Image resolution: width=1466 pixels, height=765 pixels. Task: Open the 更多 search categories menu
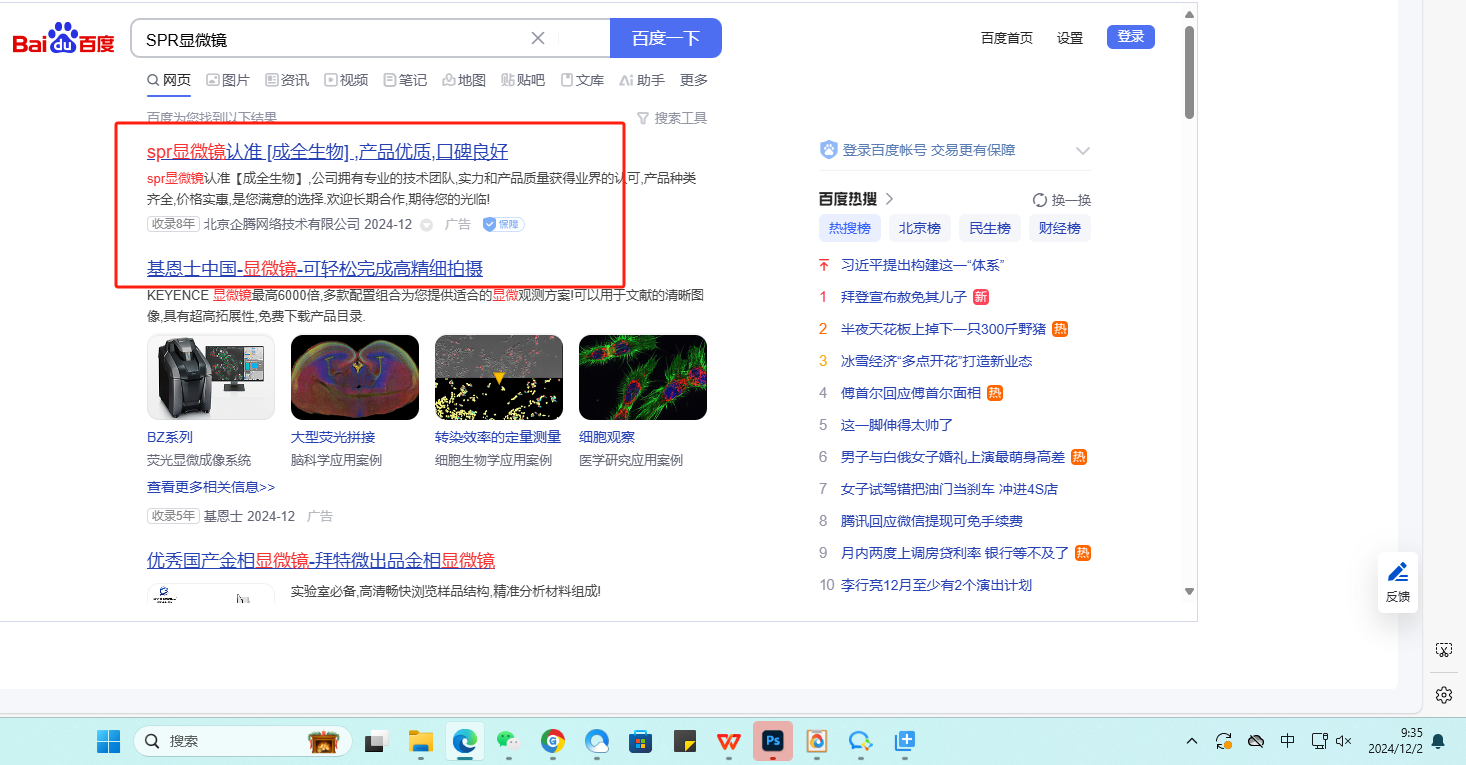pyautogui.click(x=693, y=80)
